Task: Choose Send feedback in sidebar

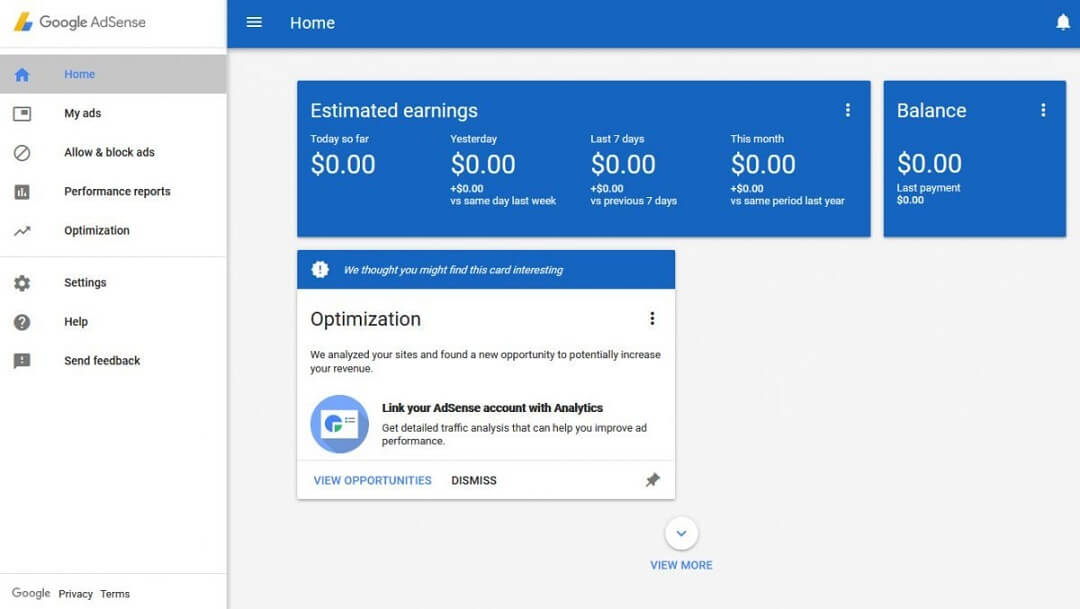Action: 113,361
